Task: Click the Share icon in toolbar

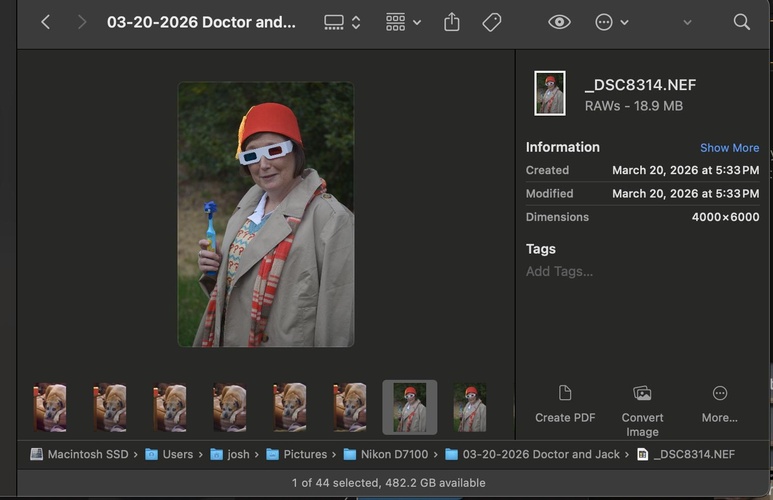Action: click(452, 22)
